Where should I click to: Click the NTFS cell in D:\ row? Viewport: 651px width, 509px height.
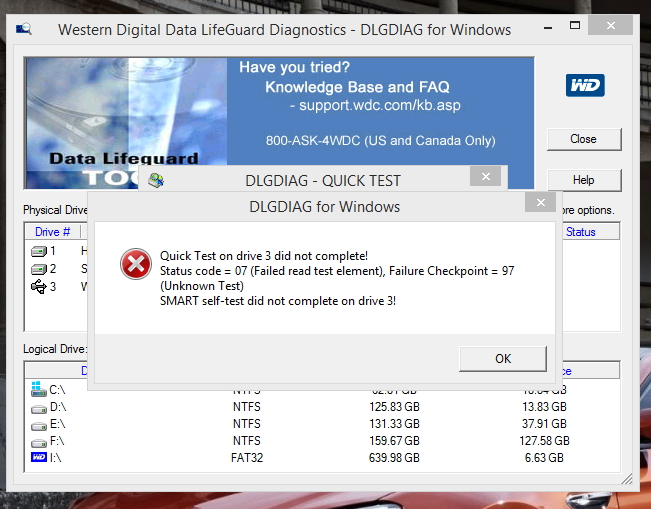click(247, 406)
